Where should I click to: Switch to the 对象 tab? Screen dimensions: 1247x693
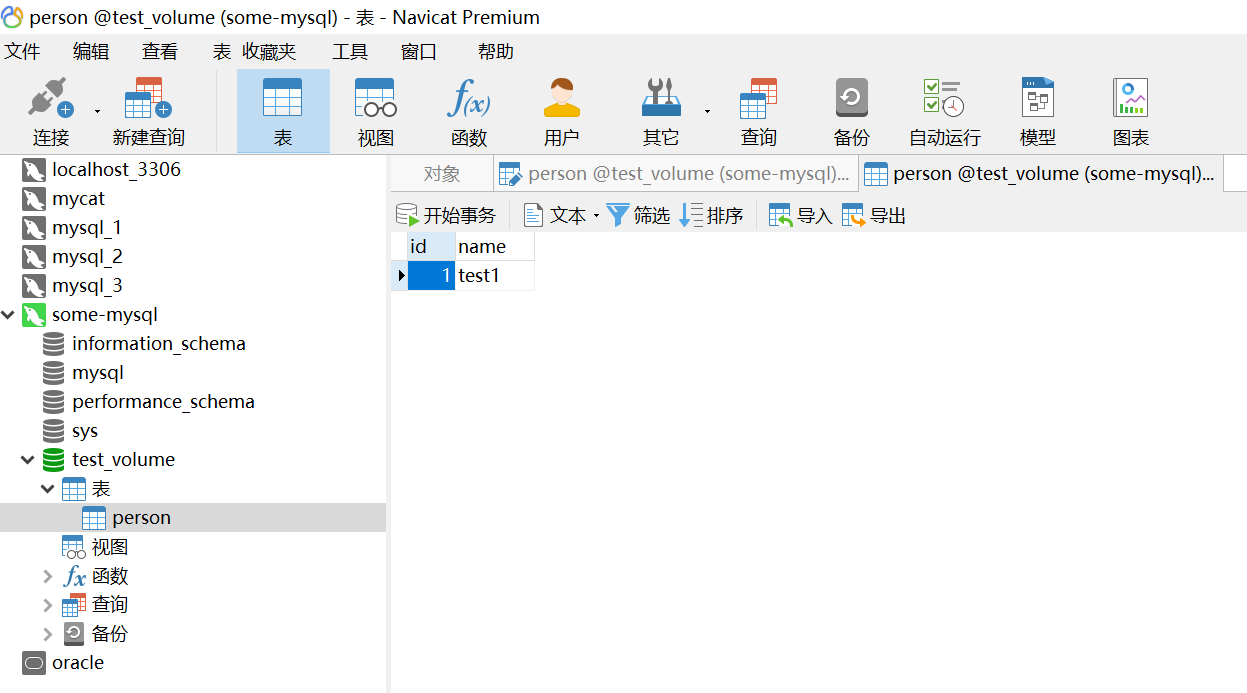tap(441, 174)
